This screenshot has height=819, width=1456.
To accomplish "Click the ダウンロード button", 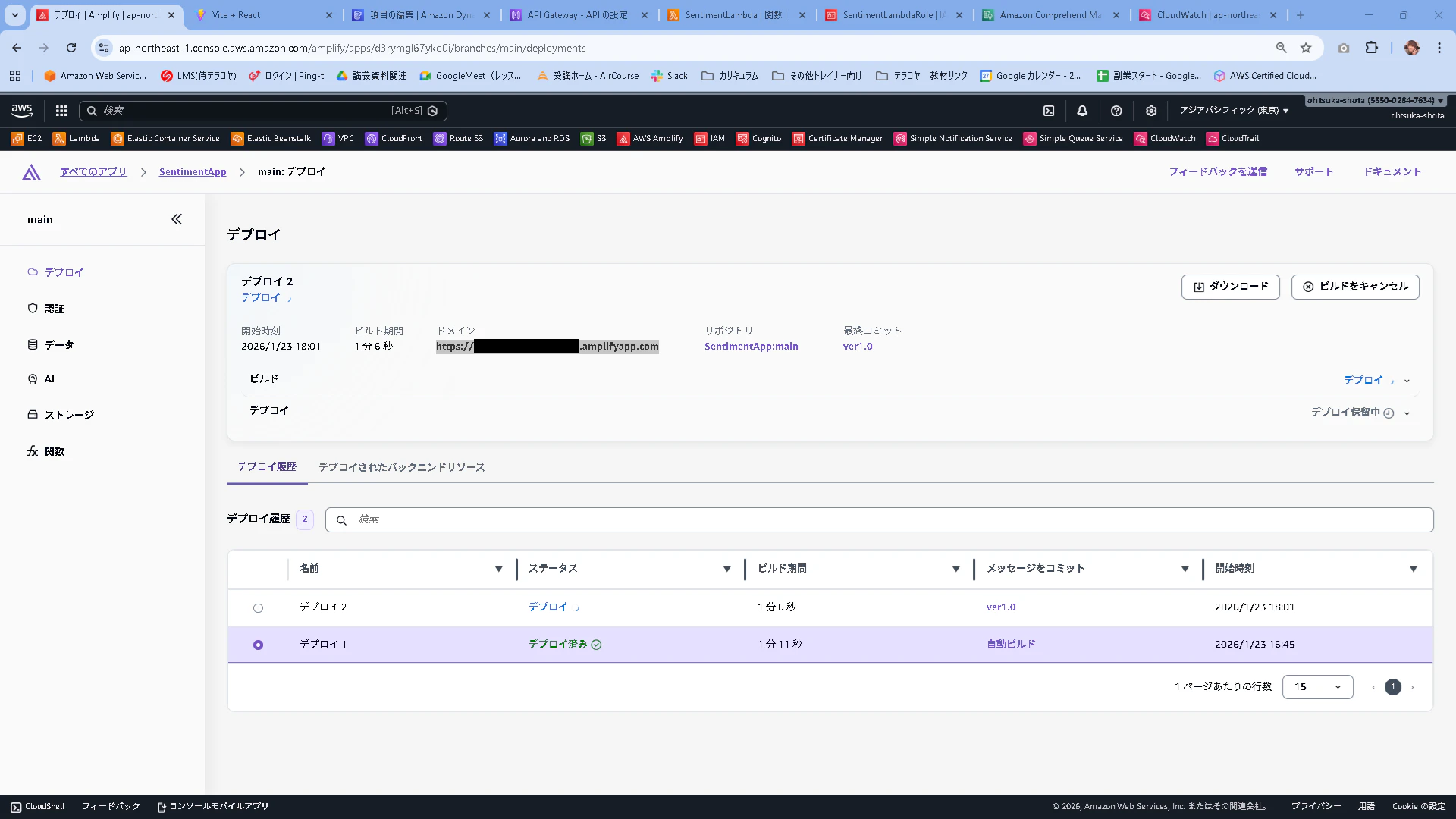I will pos(1230,287).
